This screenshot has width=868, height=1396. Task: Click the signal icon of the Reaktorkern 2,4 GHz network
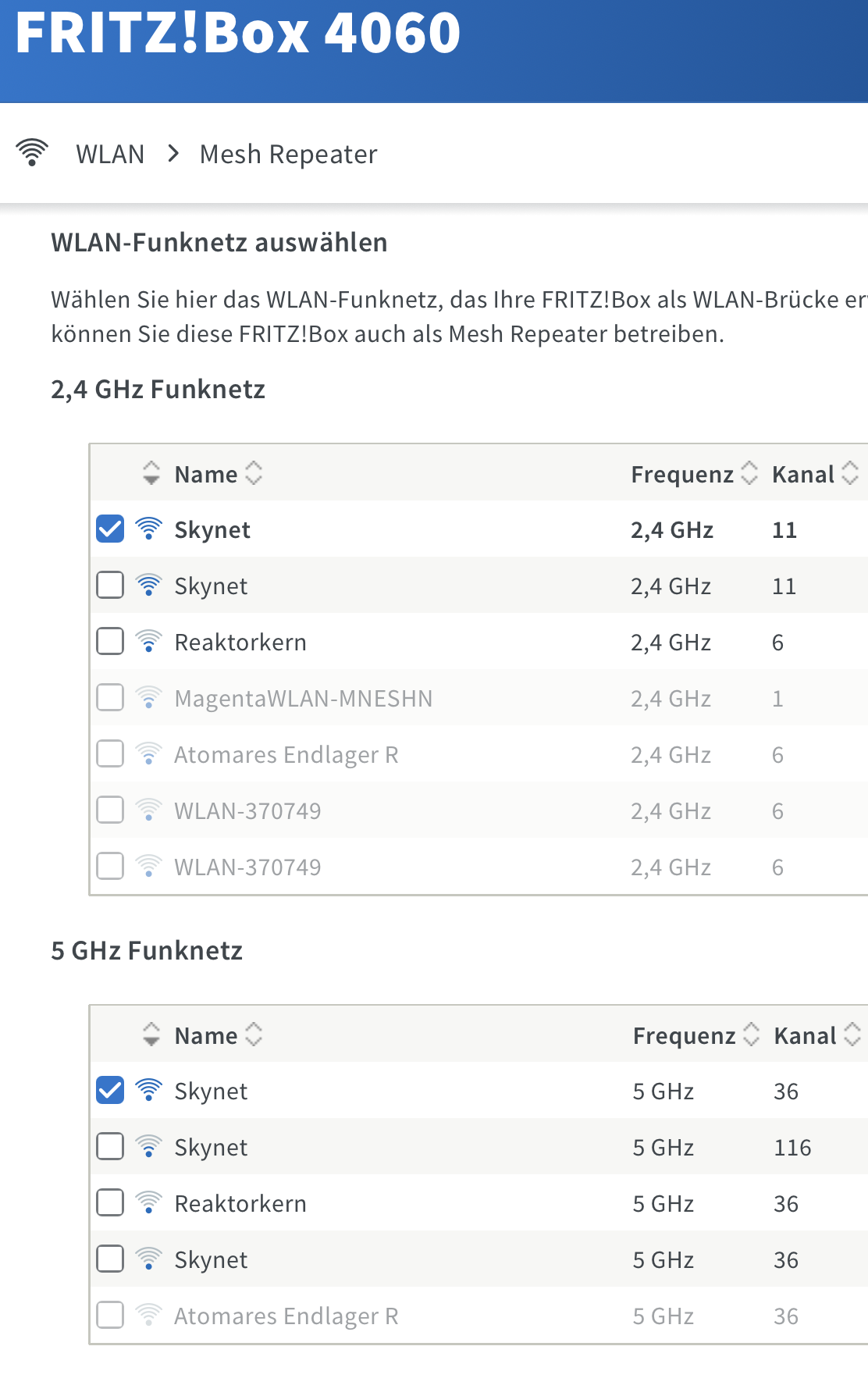click(148, 642)
